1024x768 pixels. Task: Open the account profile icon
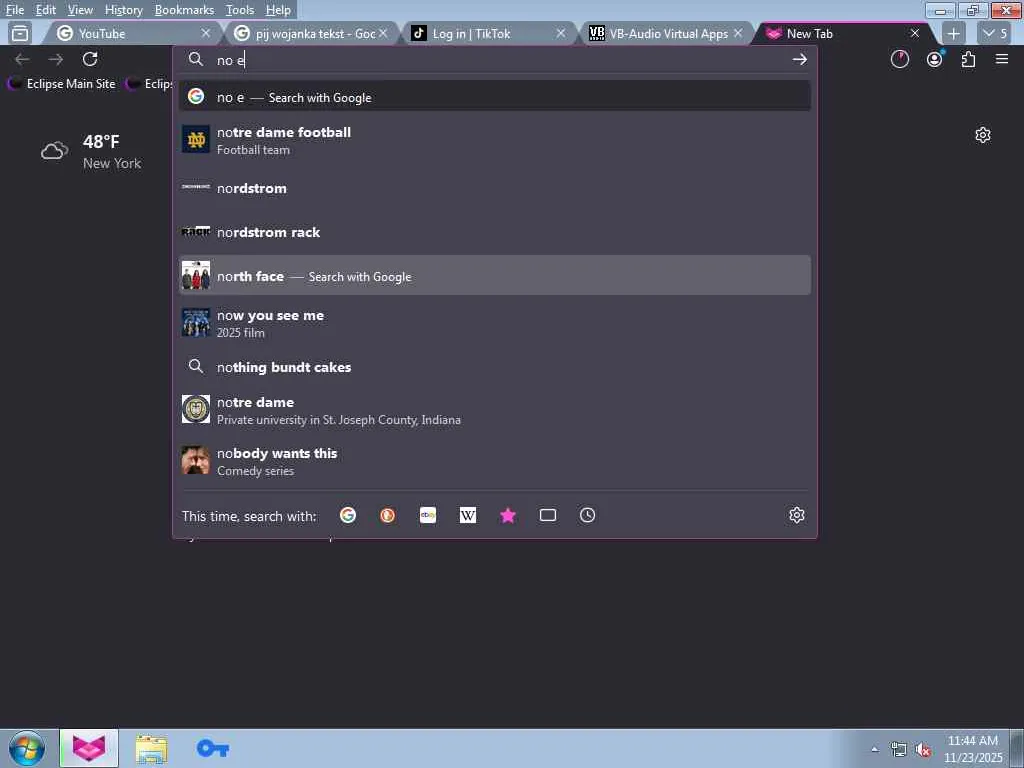[935, 59]
